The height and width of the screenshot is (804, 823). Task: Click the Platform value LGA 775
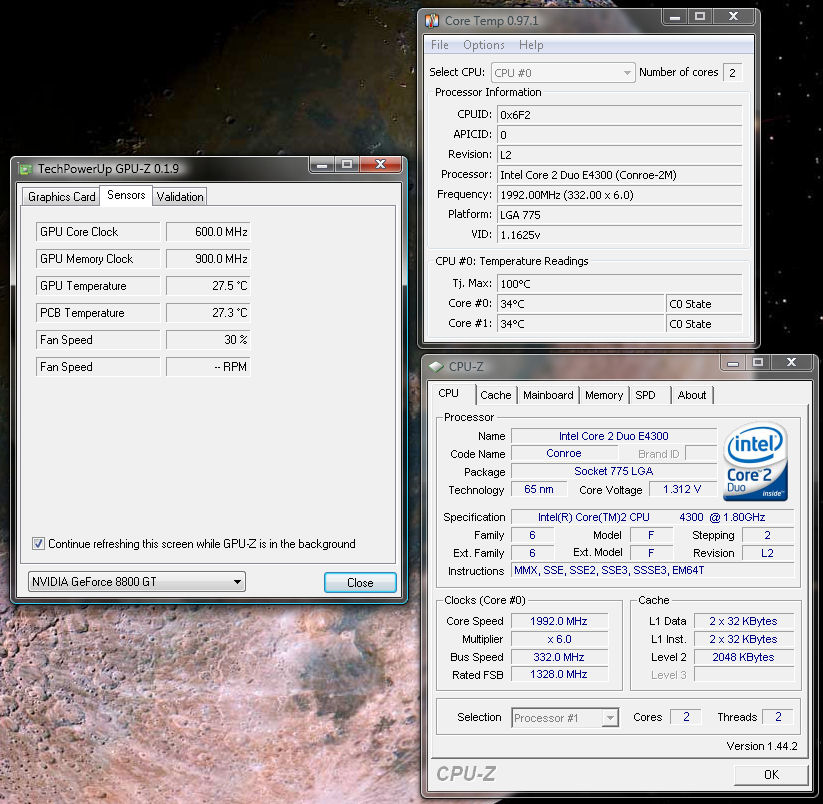click(619, 215)
